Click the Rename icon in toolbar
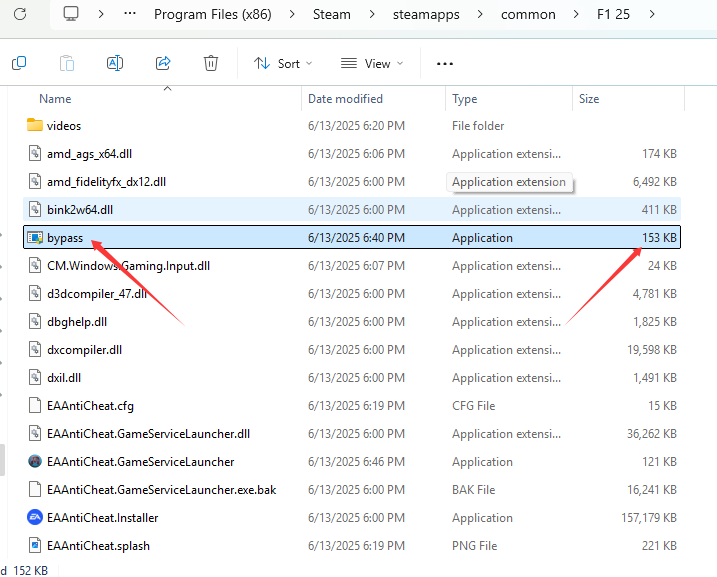717x577 pixels. tap(115, 63)
